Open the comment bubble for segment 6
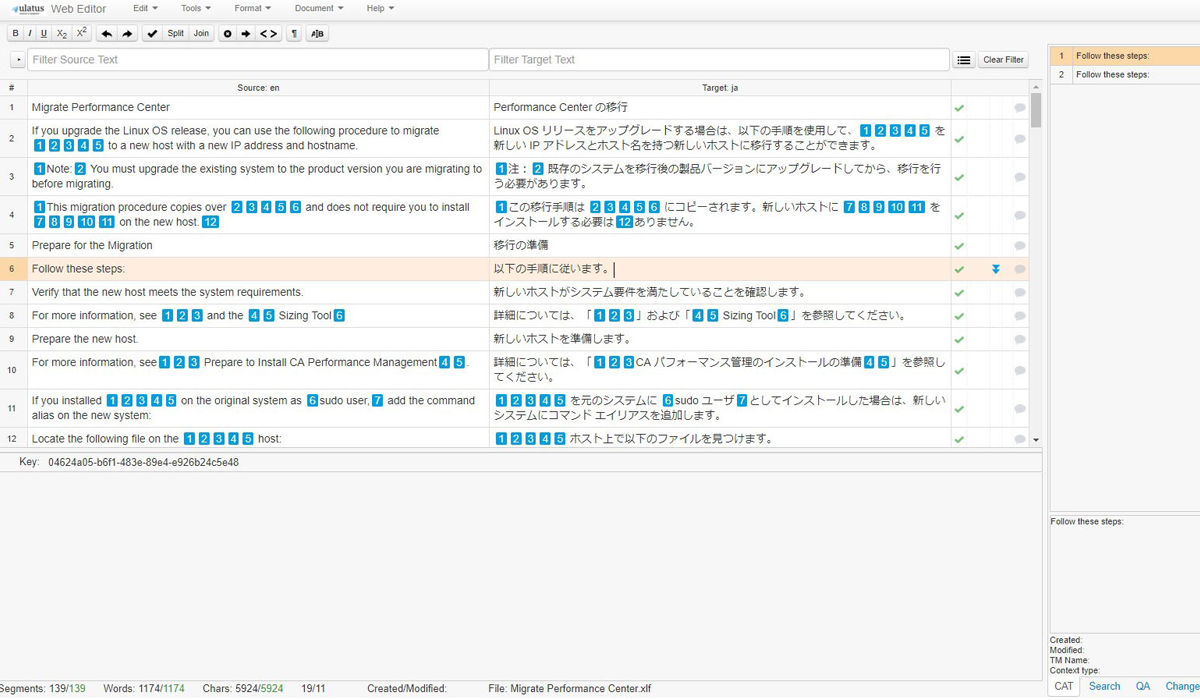The image size is (1200, 700). [x=1019, y=269]
